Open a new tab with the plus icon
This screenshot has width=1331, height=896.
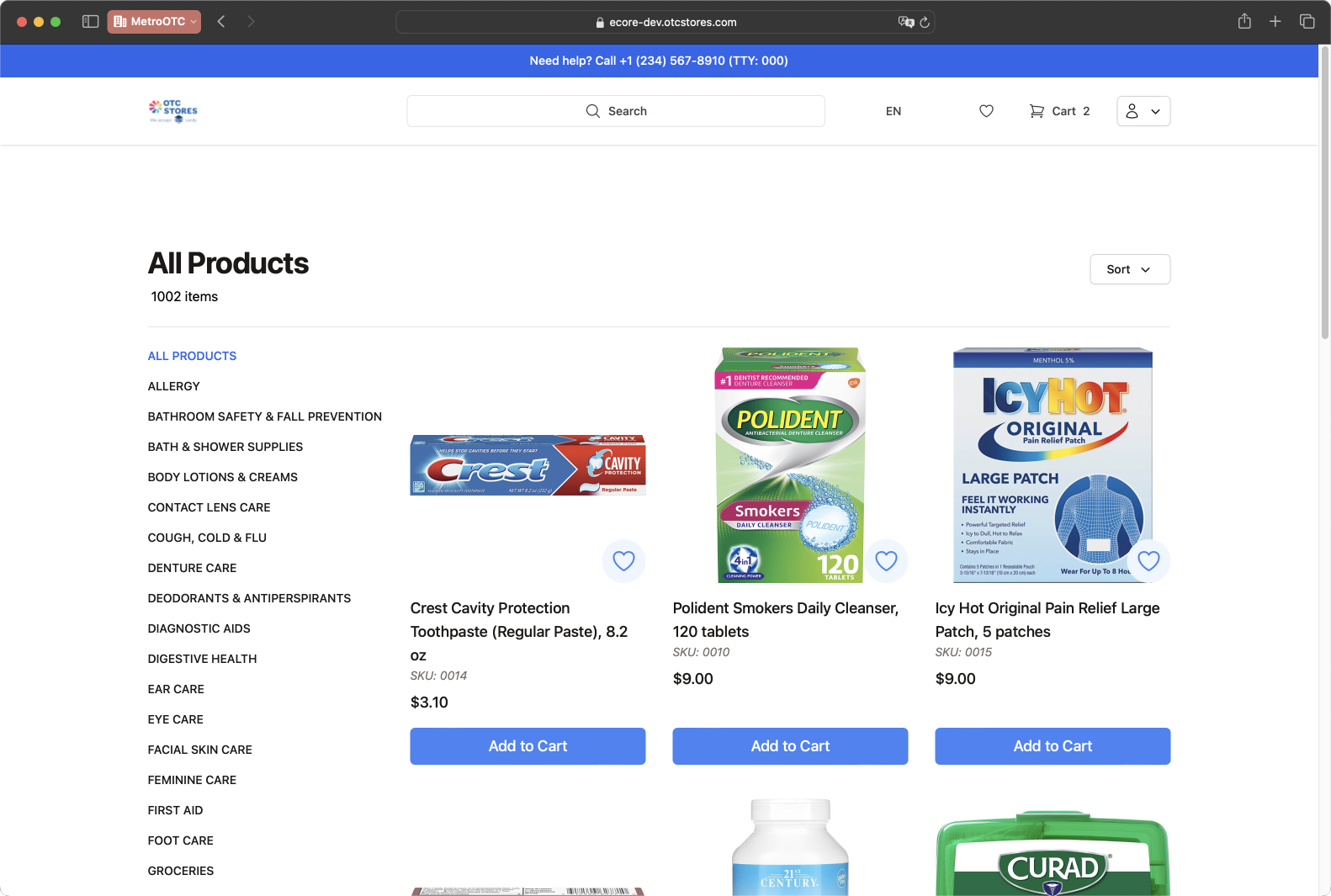pyautogui.click(x=1275, y=22)
